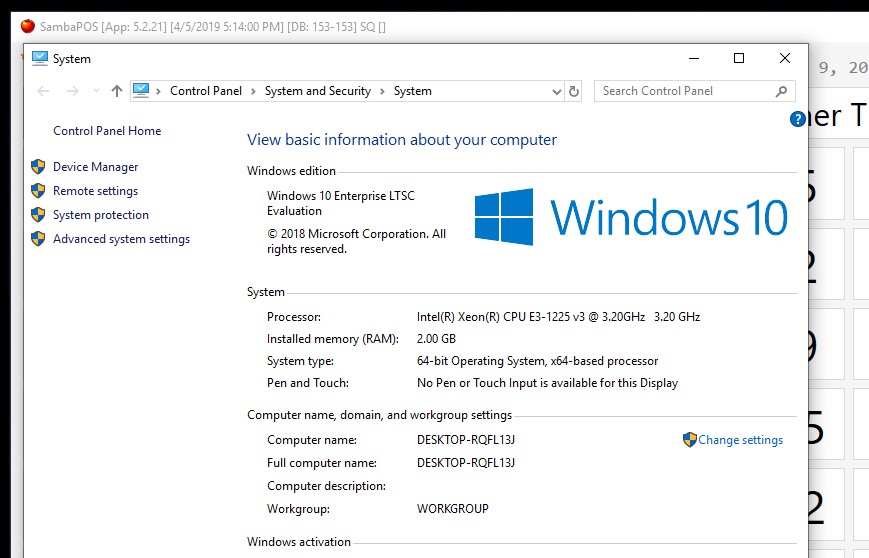
Task: Expand the address bar history dropdown
Action: coord(557,91)
